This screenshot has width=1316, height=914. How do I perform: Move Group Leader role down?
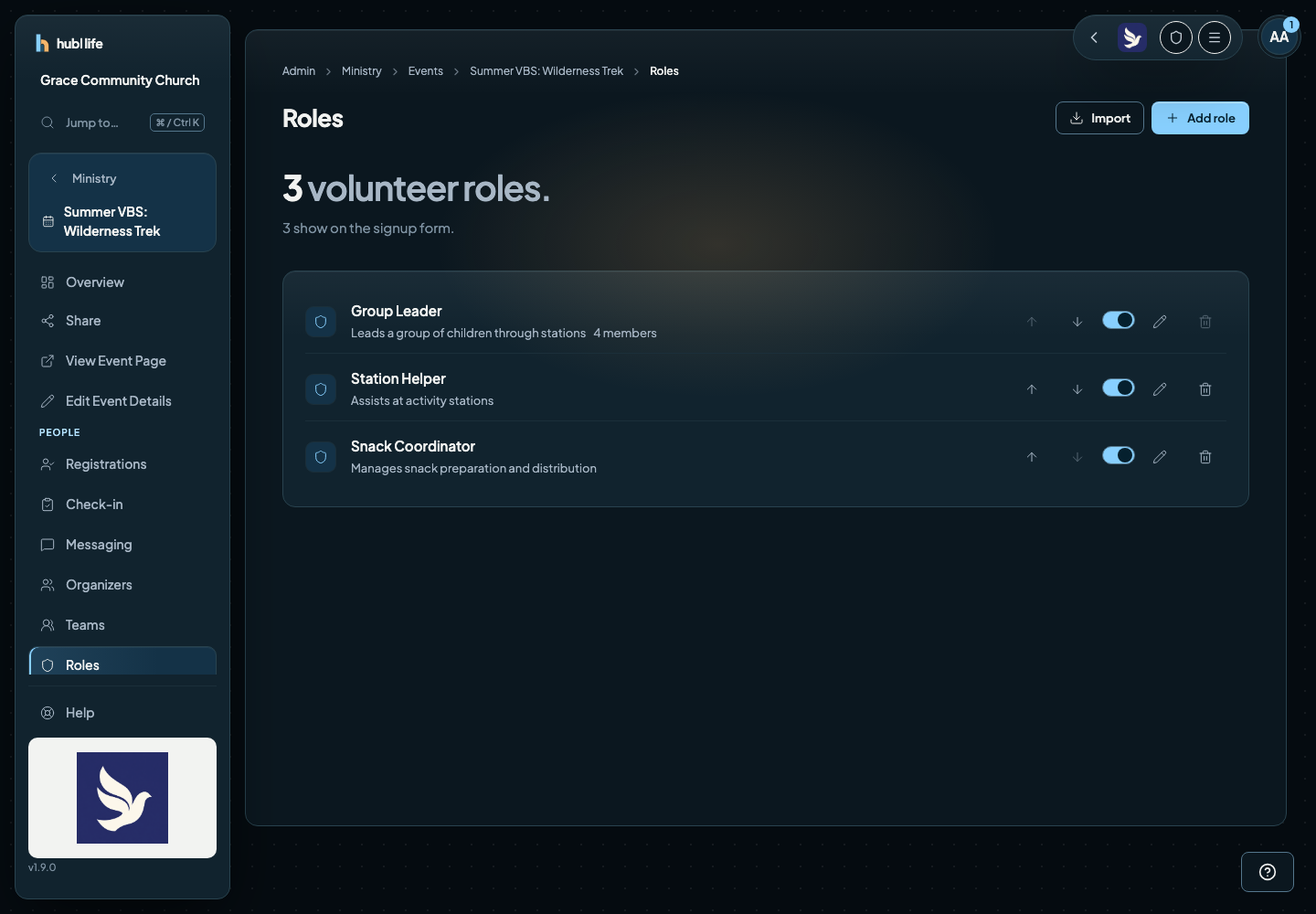point(1077,322)
